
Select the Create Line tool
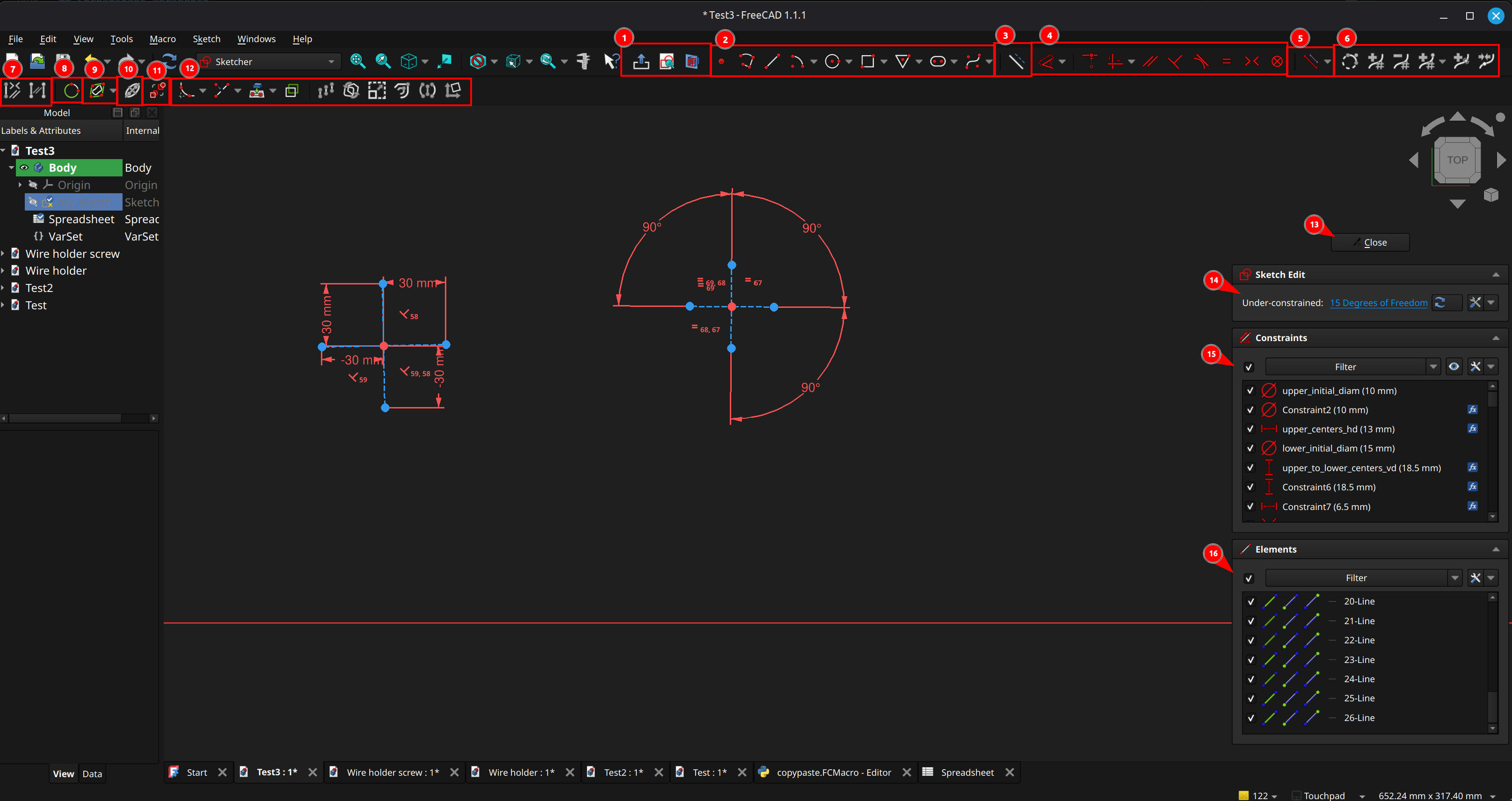coord(772,61)
